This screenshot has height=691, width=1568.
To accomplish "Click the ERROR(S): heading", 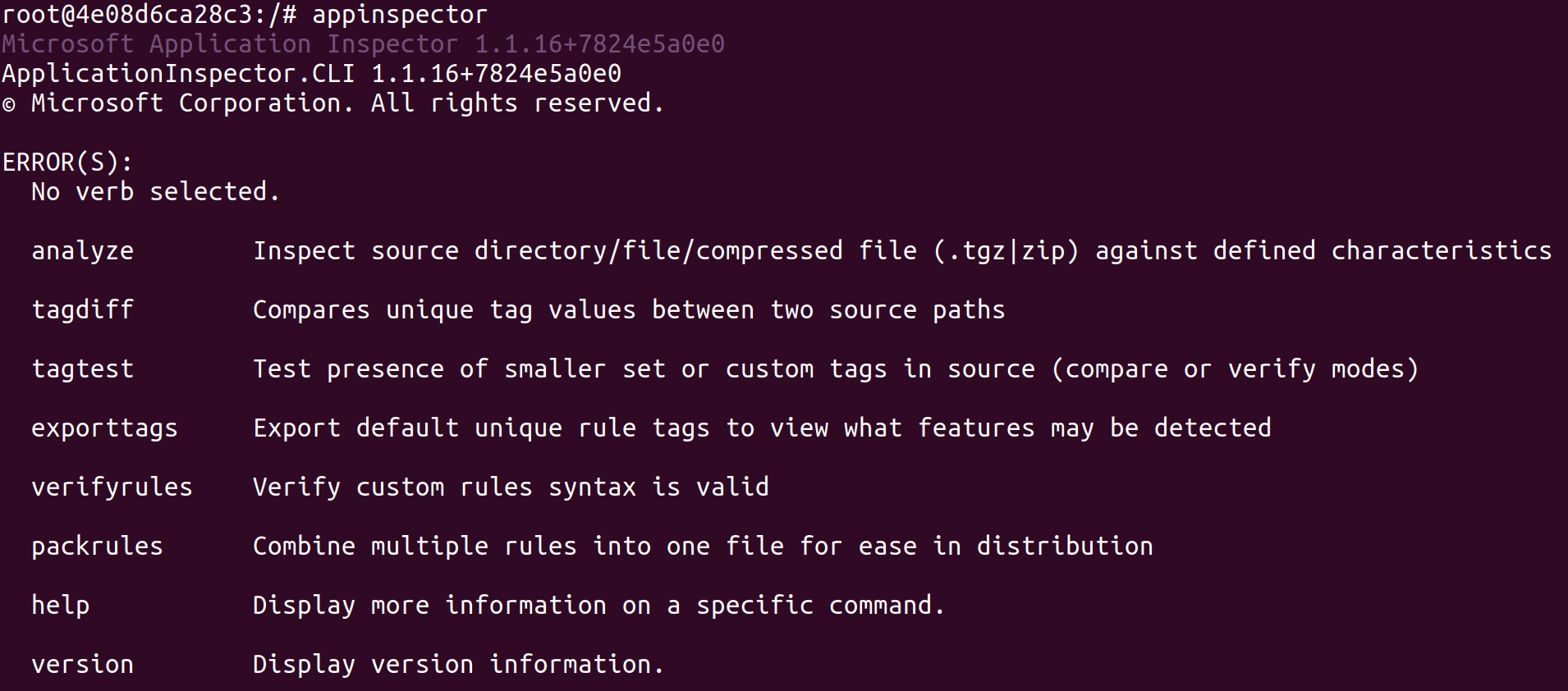I will tap(67, 162).
